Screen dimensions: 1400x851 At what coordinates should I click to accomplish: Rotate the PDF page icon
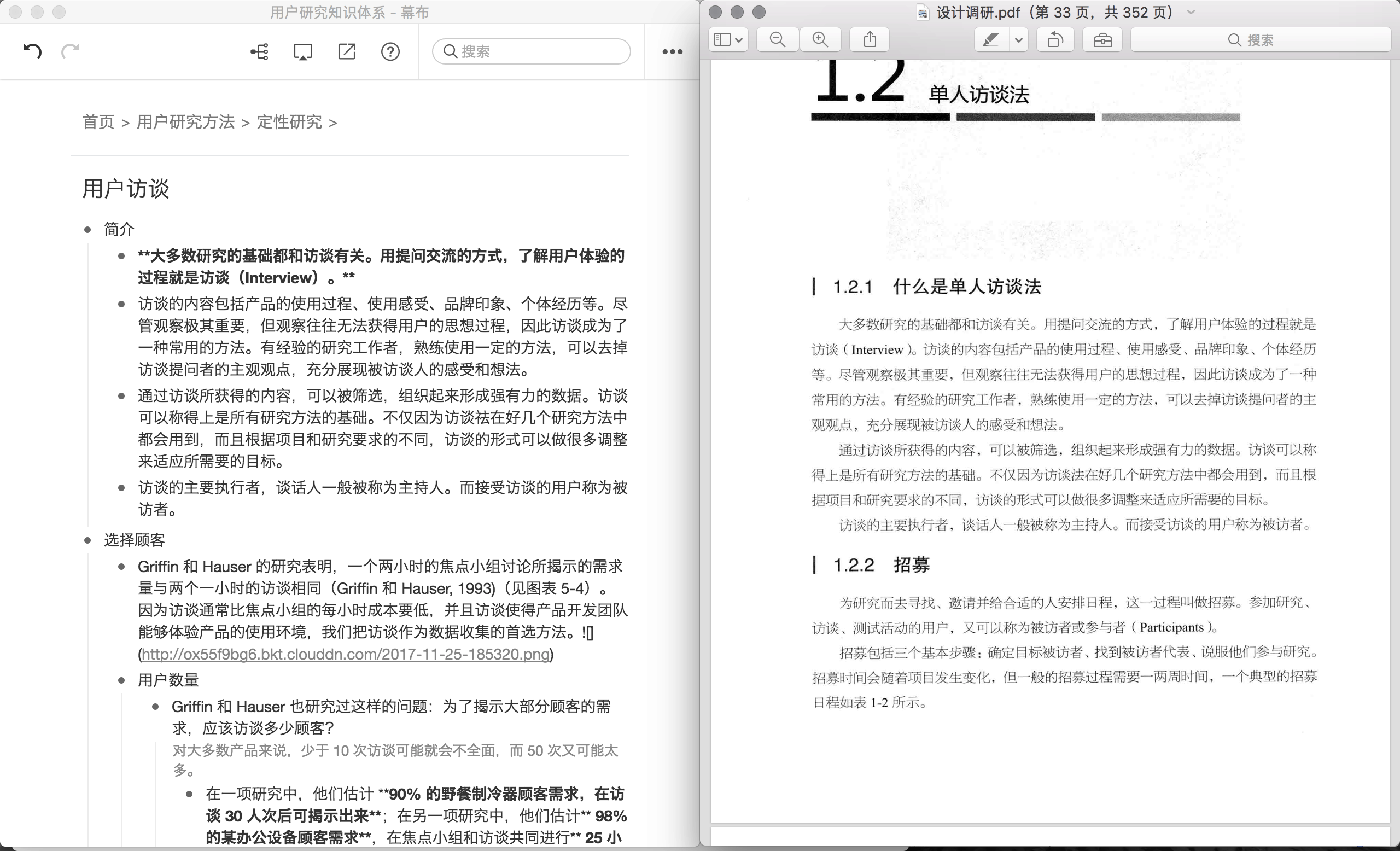1054,39
